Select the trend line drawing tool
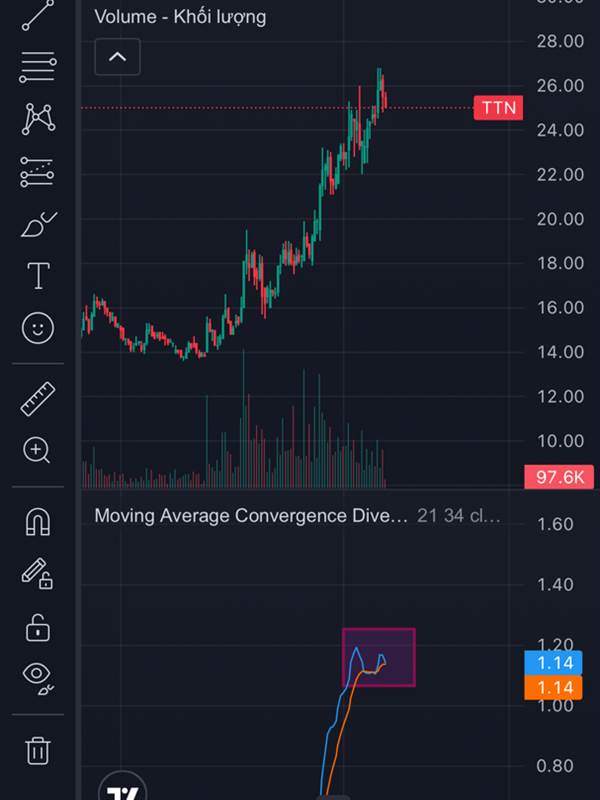This screenshot has height=800, width=600. 38,15
